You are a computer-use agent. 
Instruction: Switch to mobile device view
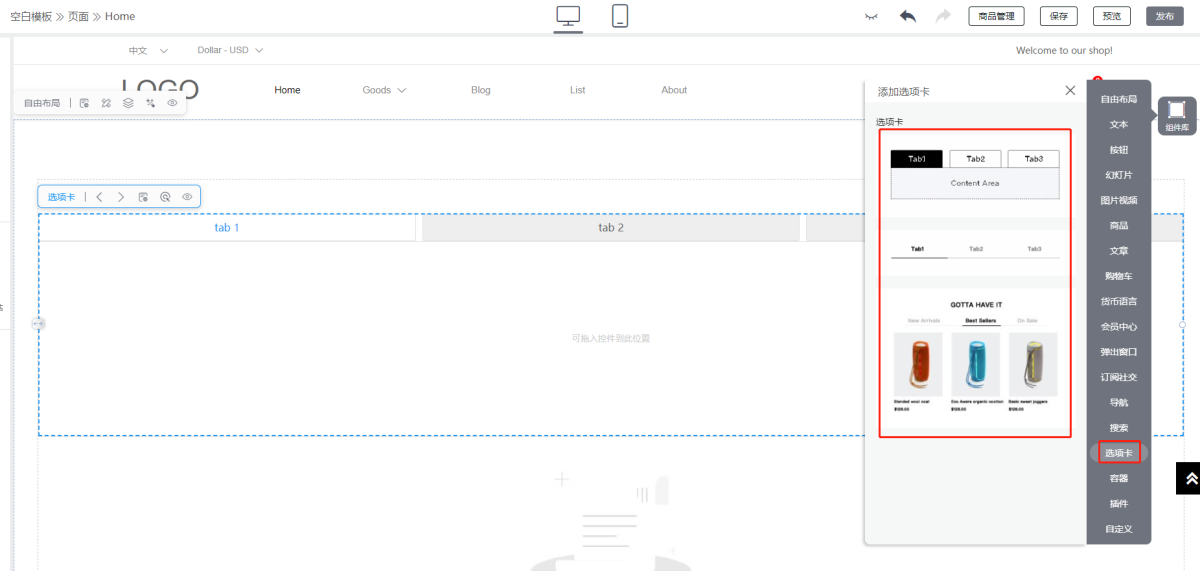coord(620,16)
